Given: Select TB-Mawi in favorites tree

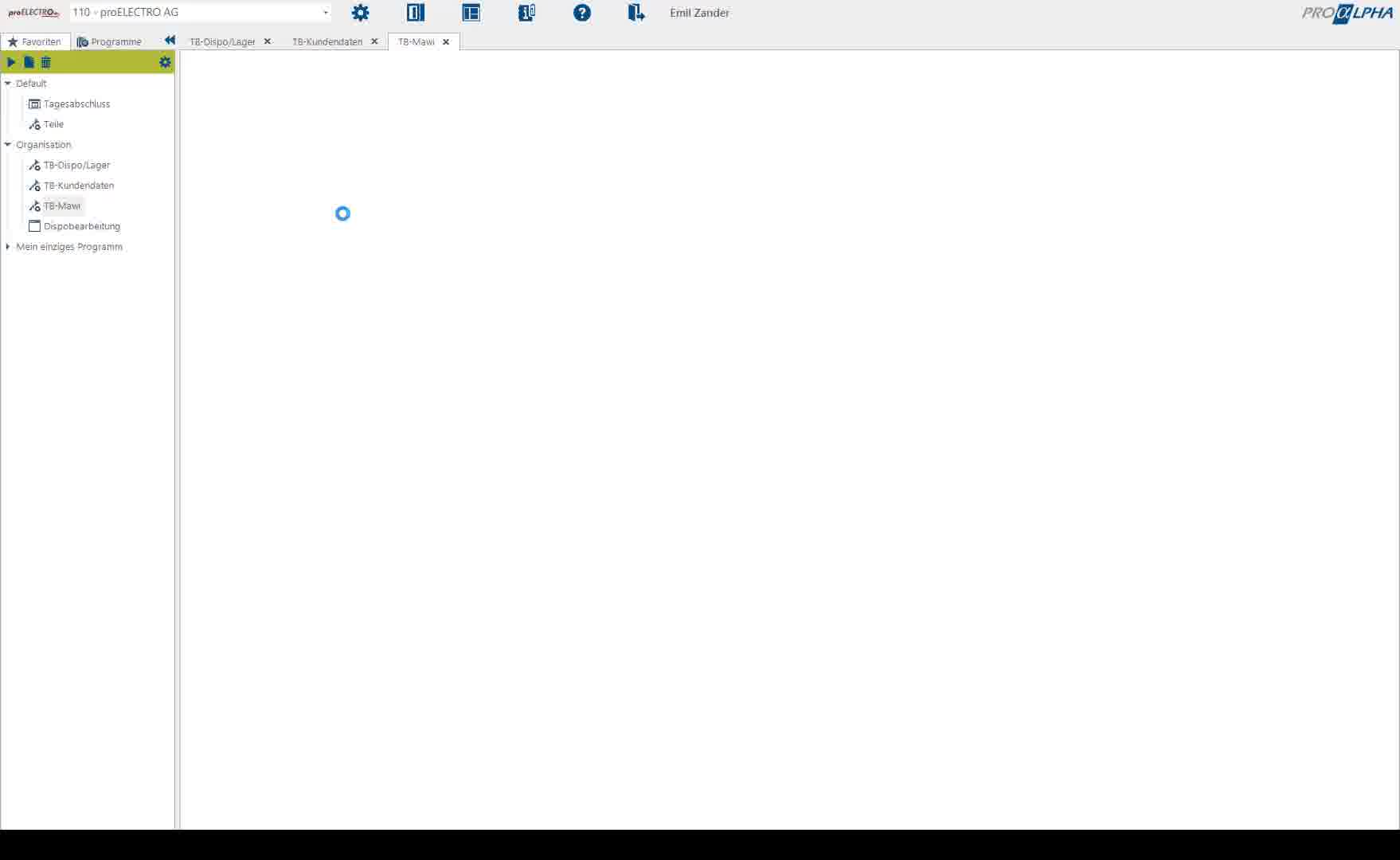Looking at the screenshot, I should pos(62,206).
